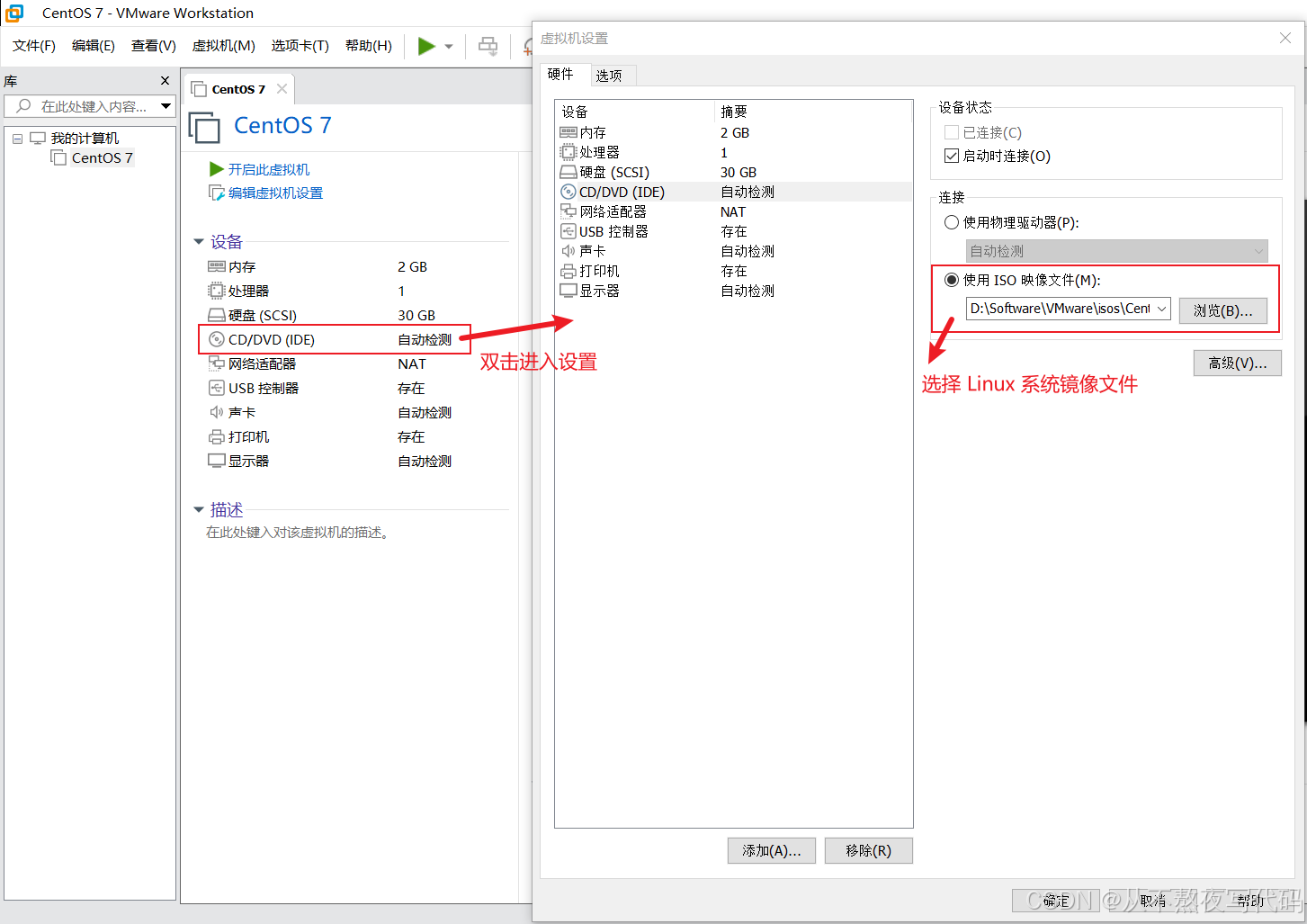
Task: Click the 编辑虚拟机设置 link
Action: click(275, 193)
